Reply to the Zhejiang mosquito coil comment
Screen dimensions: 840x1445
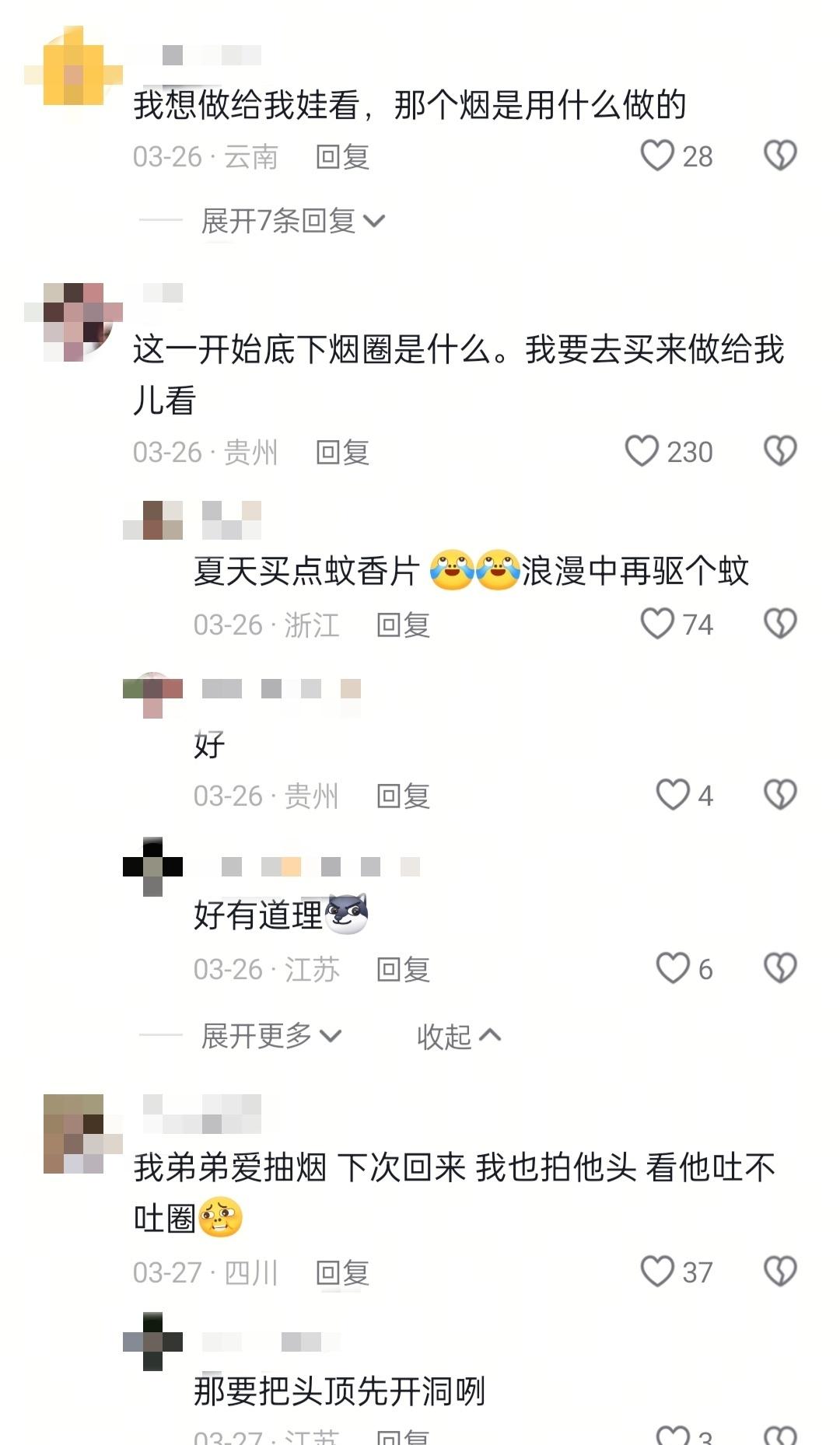(403, 625)
